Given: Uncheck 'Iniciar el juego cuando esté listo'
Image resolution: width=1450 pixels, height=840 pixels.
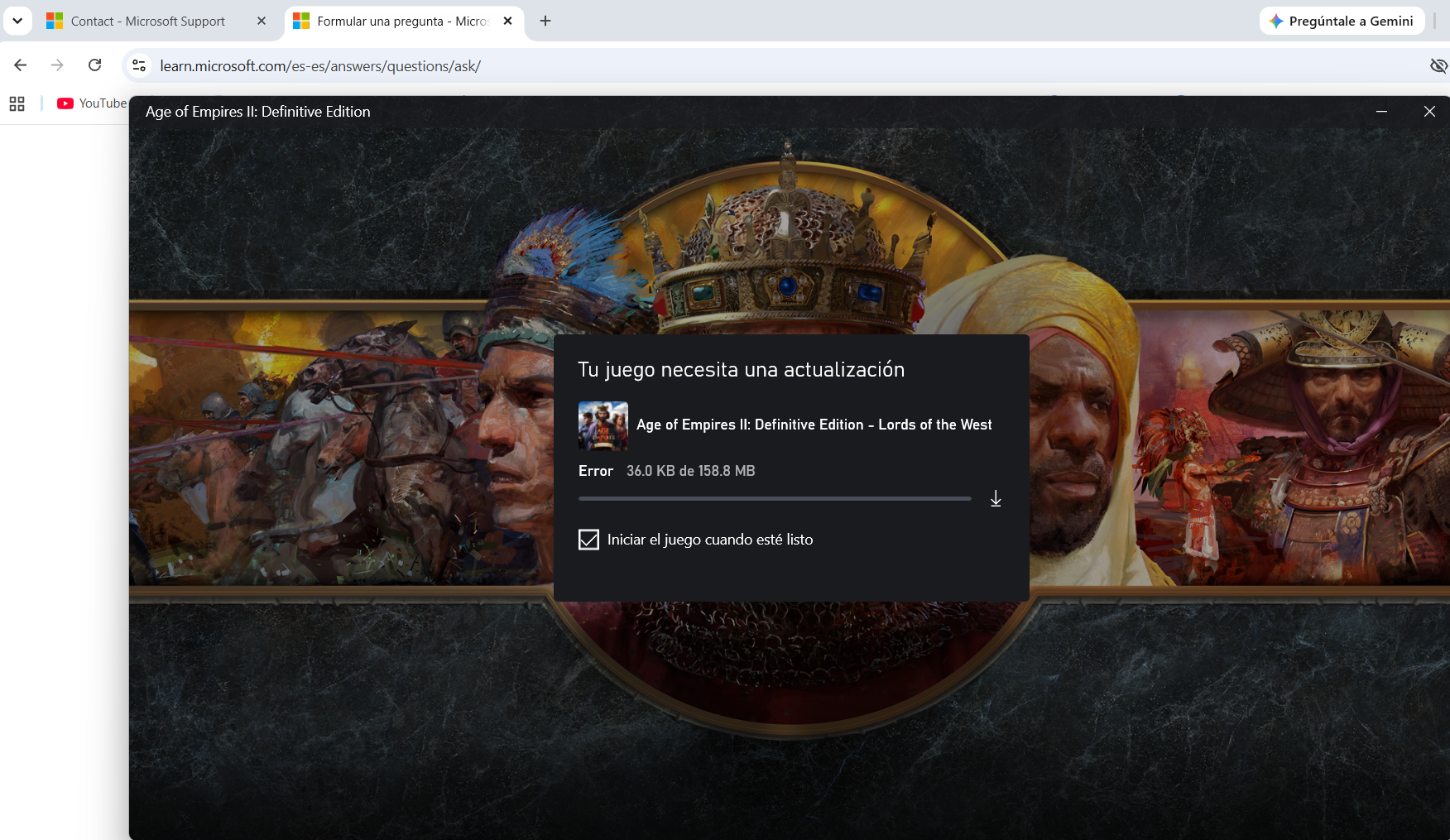Looking at the screenshot, I should pyautogui.click(x=588, y=540).
